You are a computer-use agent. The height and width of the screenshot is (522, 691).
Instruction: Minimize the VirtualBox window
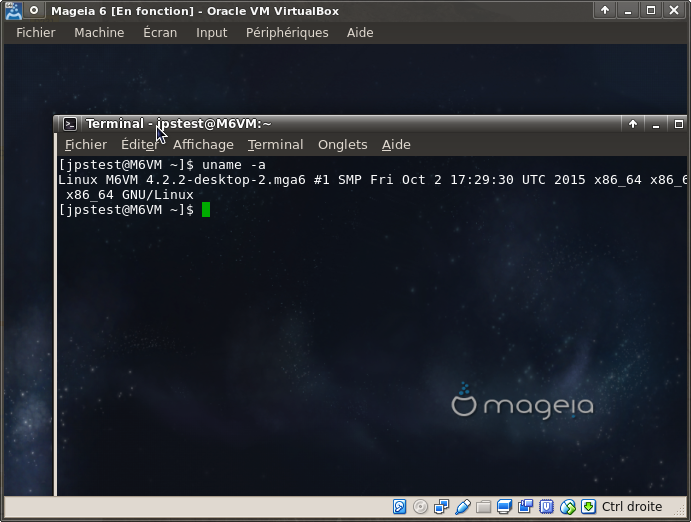(x=628, y=11)
